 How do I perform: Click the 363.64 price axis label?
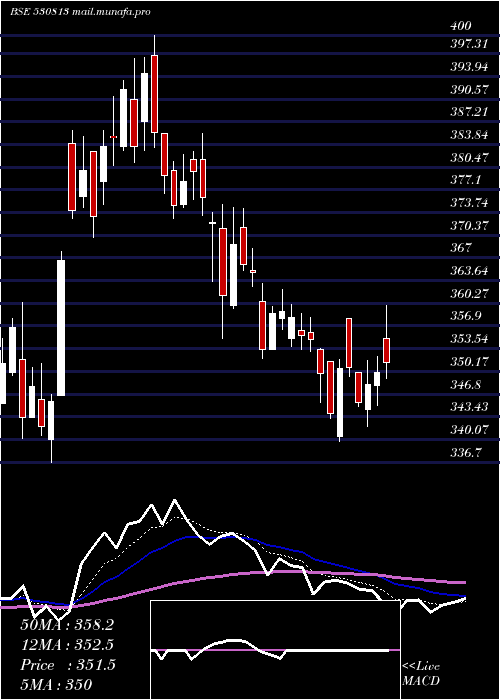468,271
